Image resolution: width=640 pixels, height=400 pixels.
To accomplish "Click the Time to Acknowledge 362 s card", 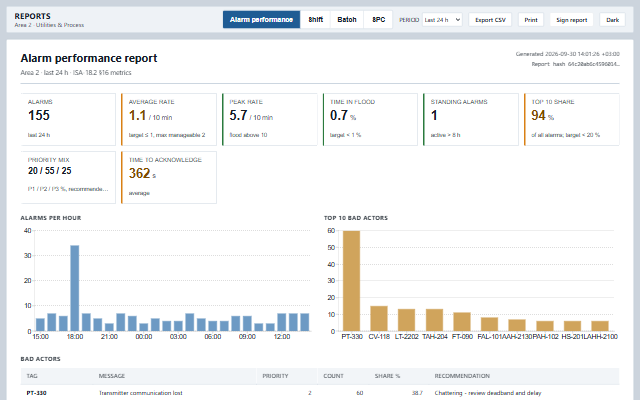I will click(169, 177).
